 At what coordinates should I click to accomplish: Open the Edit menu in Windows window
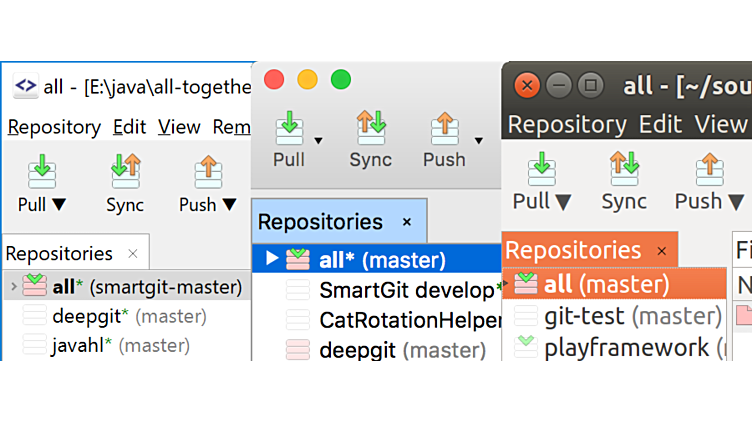tap(129, 127)
